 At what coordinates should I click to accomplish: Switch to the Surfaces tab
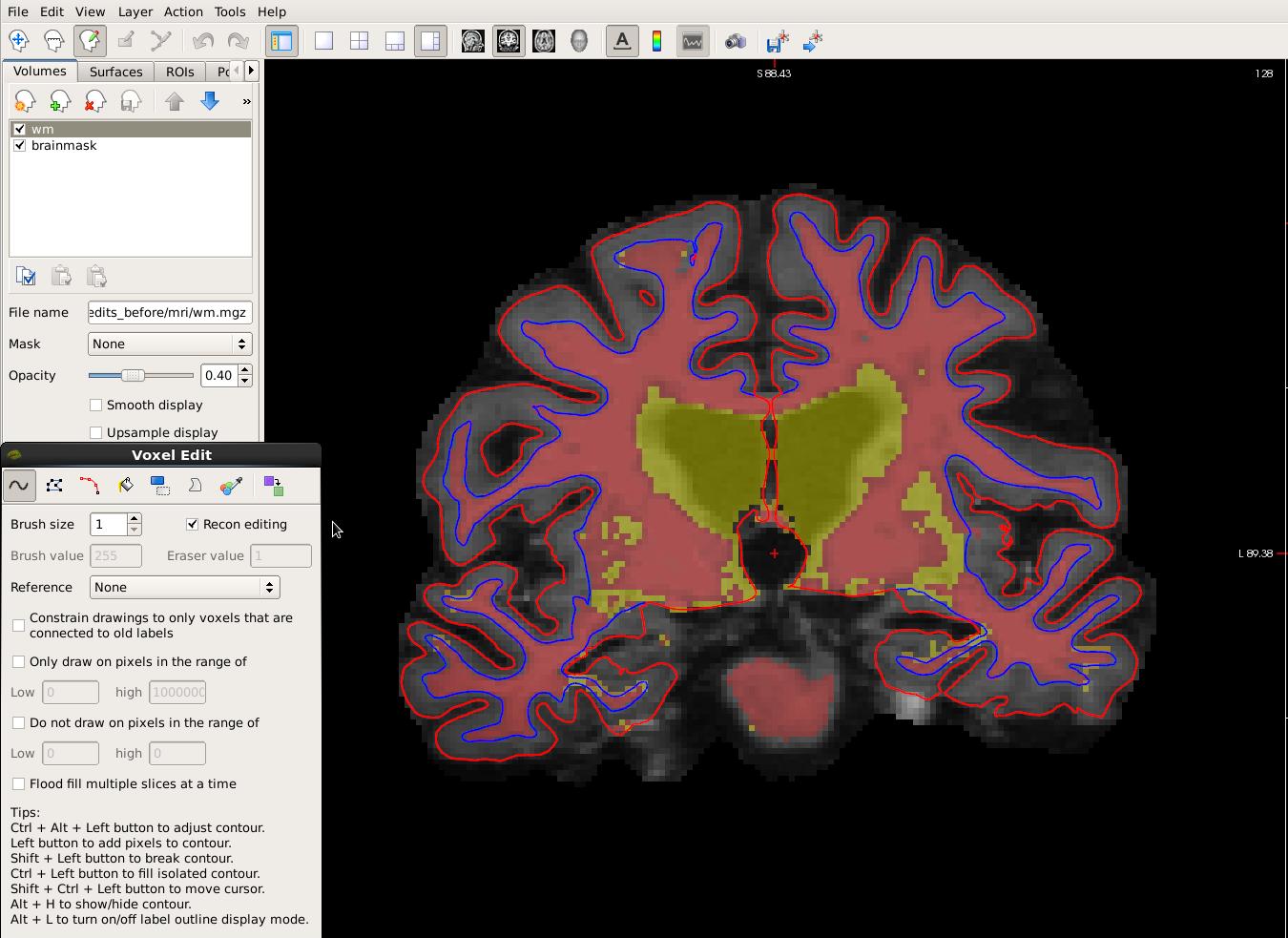click(115, 72)
